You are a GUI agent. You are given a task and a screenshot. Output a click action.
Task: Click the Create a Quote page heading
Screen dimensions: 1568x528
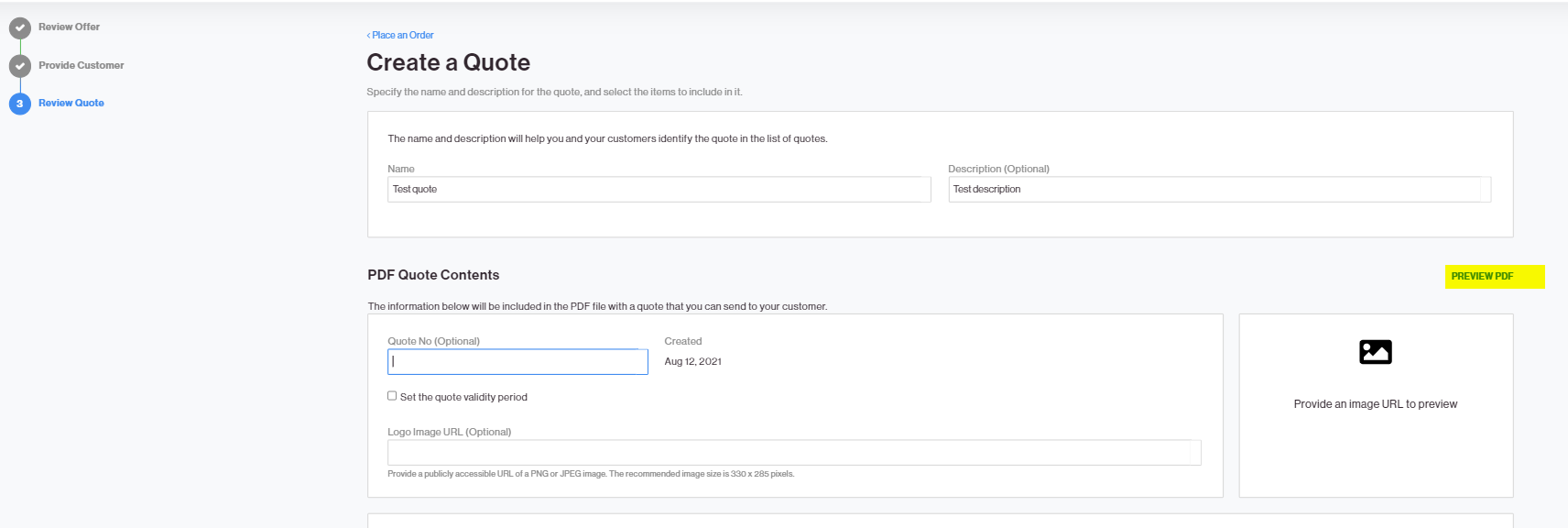click(x=449, y=62)
